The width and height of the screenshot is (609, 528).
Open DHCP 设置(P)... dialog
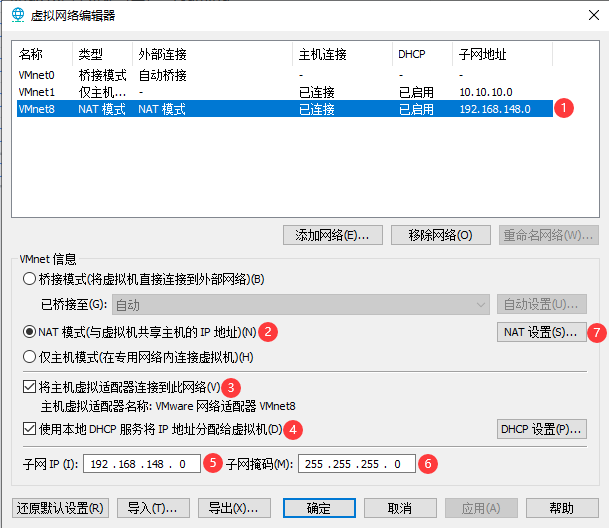(541, 429)
